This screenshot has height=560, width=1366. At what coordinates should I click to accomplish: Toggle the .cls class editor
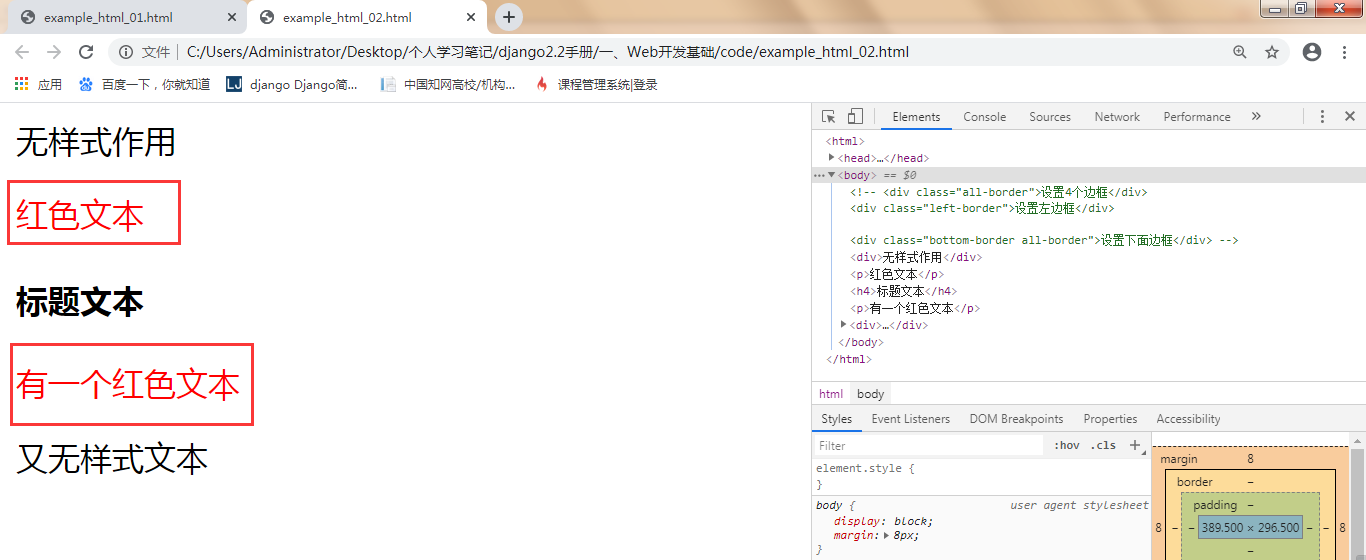tap(1103, 446)
